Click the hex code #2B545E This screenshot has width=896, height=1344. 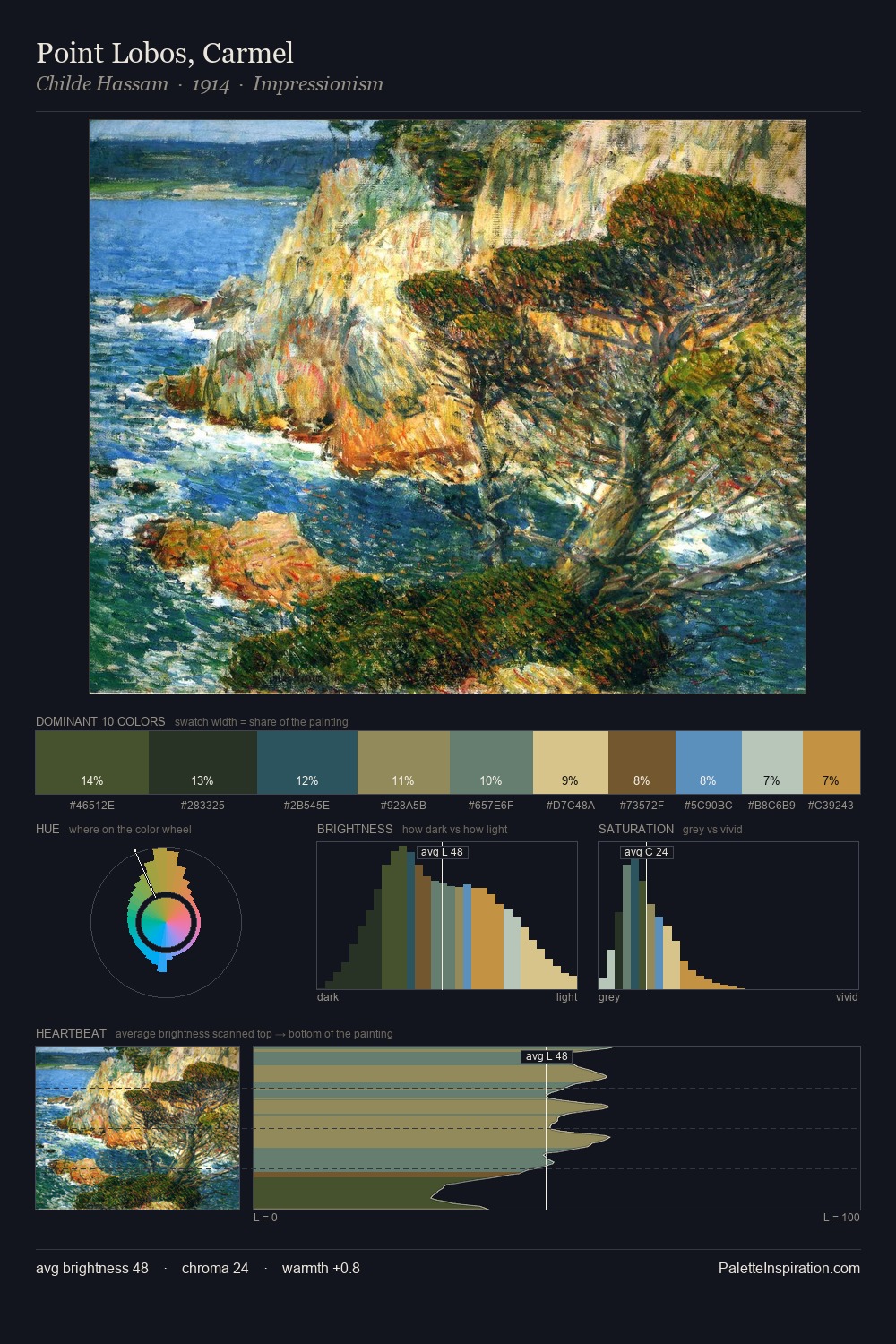tap(307, 806)
